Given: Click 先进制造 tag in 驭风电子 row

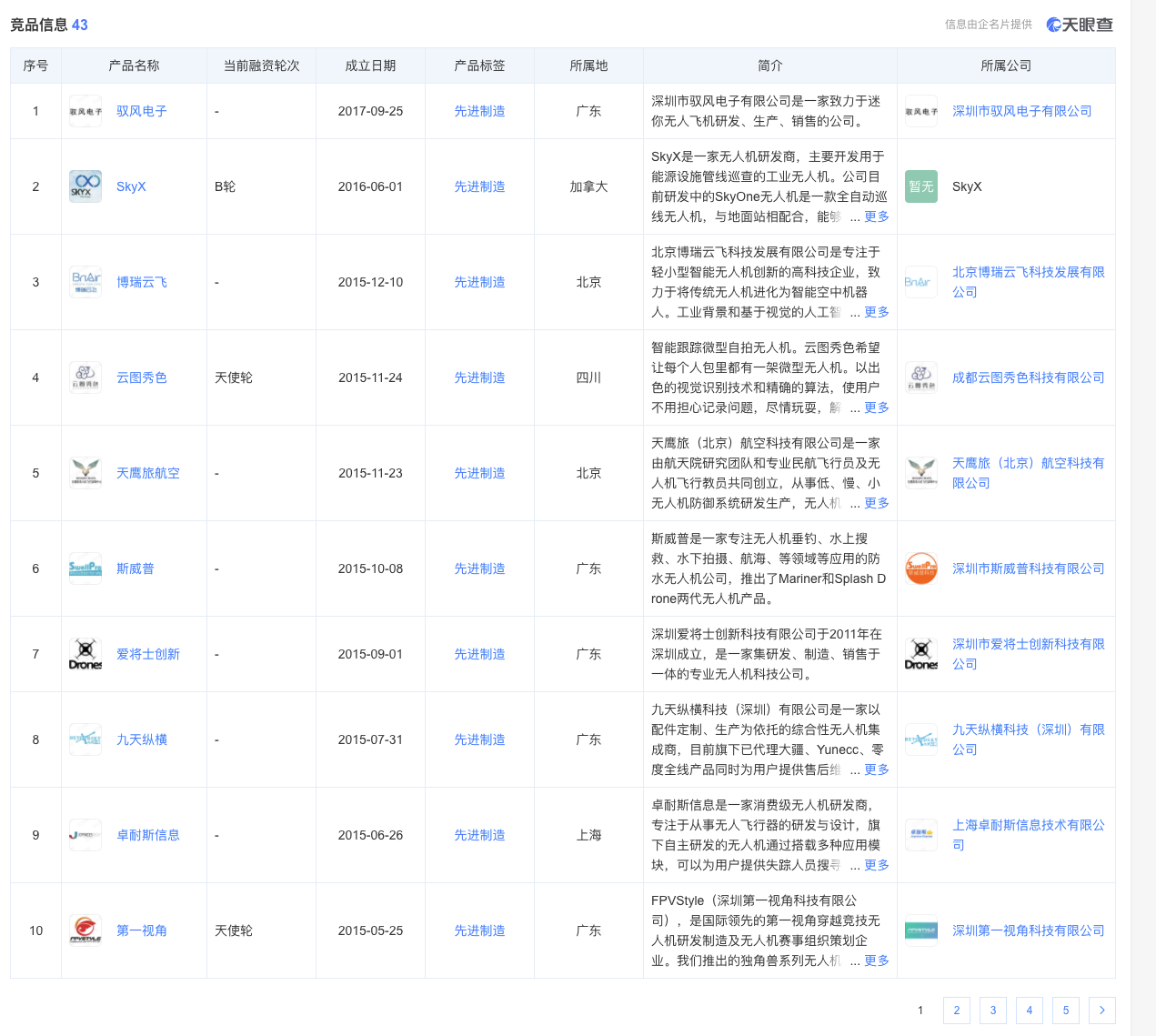Looking at the screenshot, I should pyautogui.click(x=479, y=111).
